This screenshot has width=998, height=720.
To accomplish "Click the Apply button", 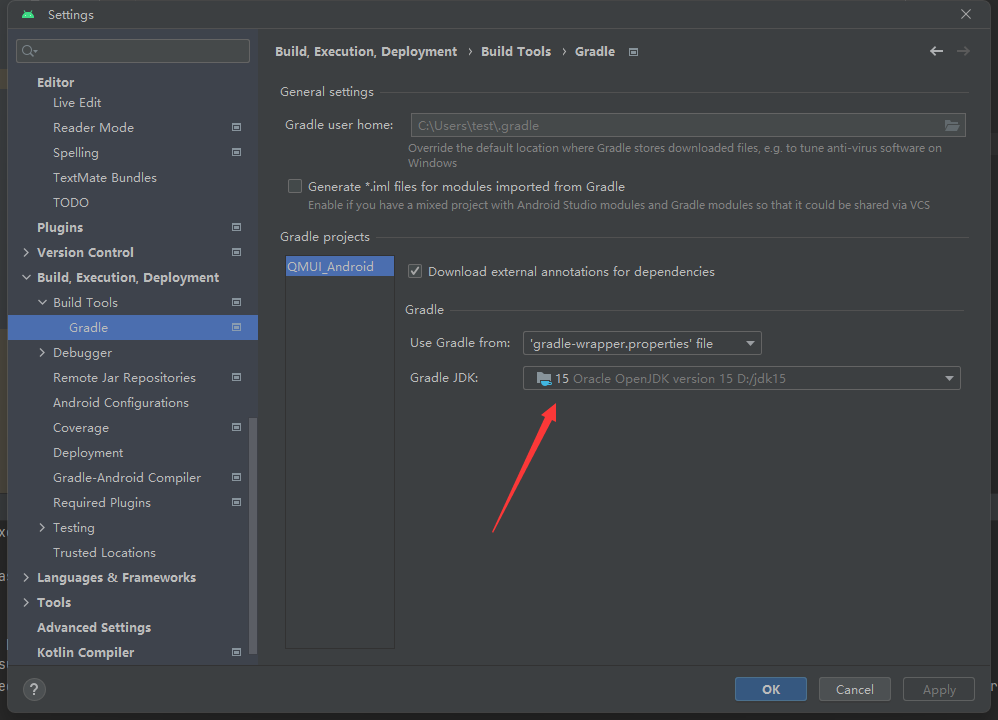I will point(939,689).
